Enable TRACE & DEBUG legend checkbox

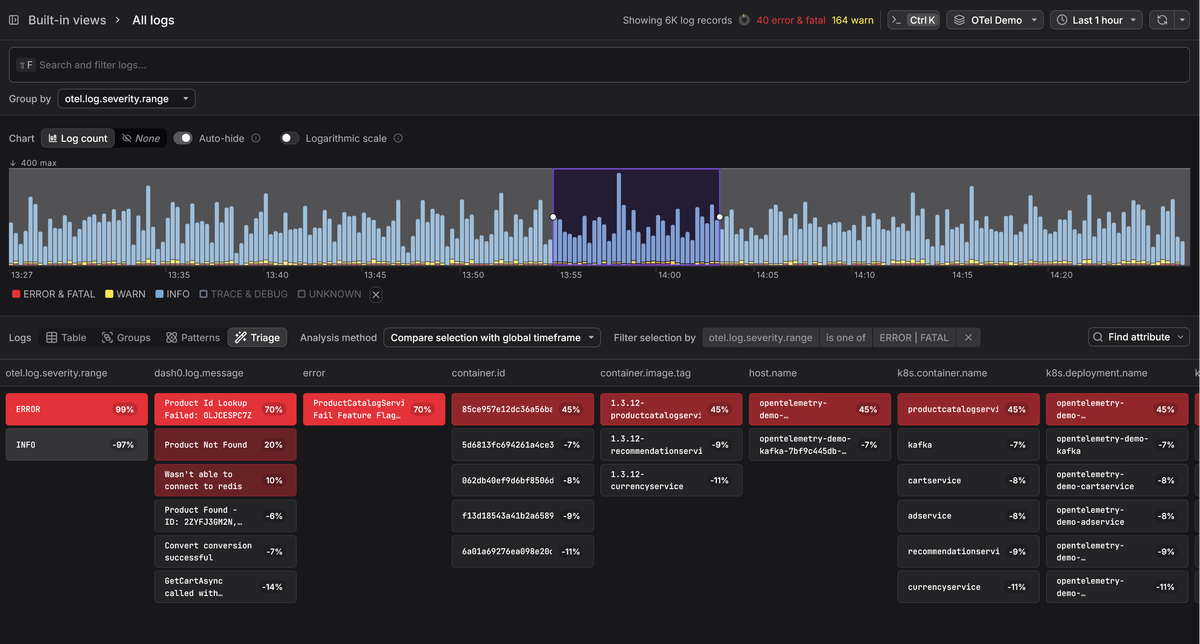tap(243, 294)
